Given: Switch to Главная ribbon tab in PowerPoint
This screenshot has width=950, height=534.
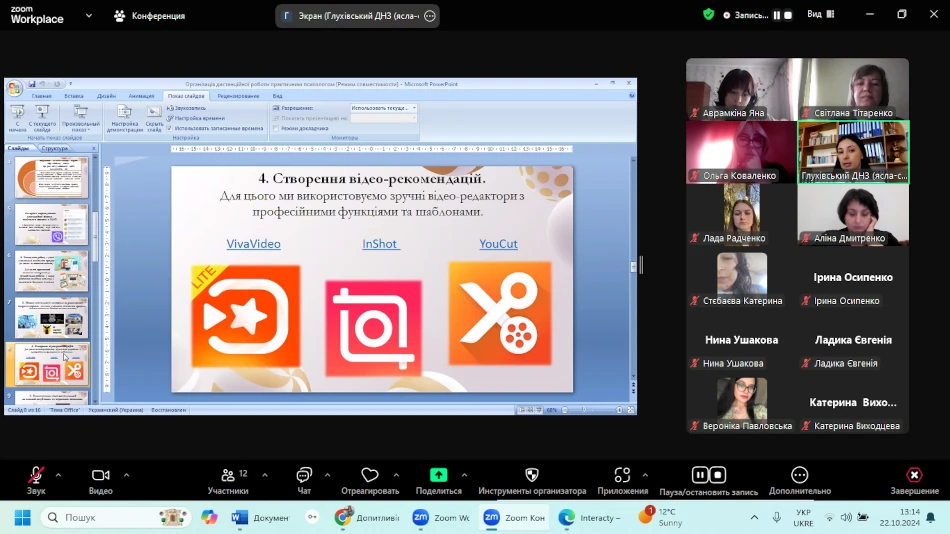Looking at the screenshot, I should tap(42, 96).
